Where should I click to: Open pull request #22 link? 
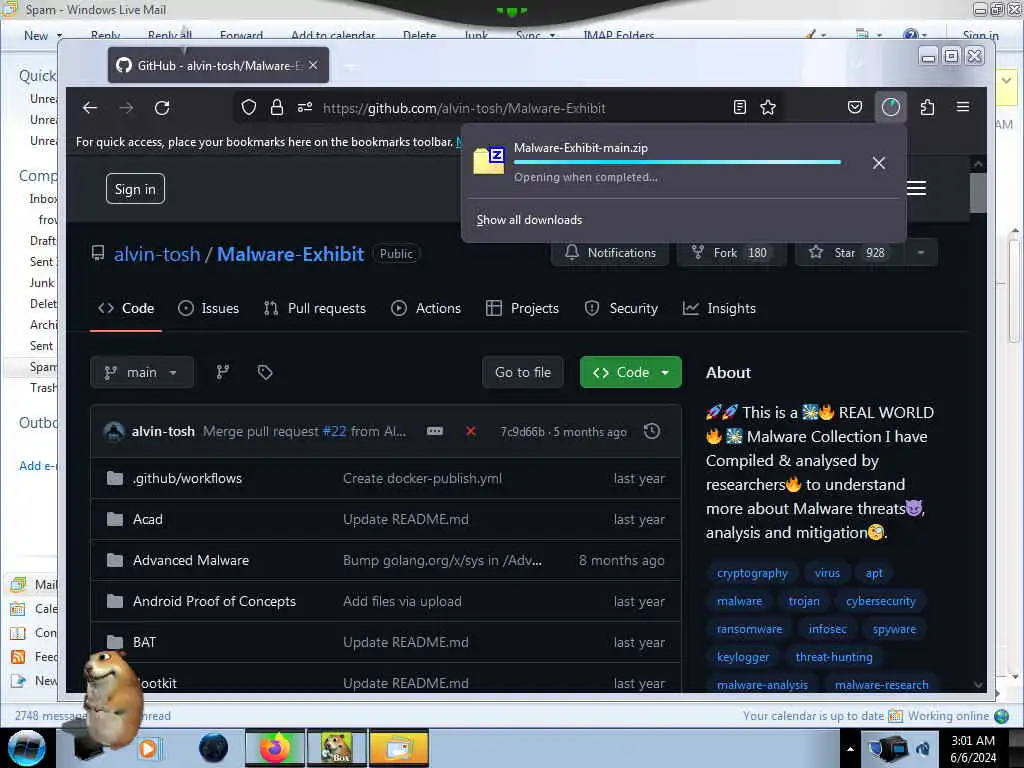point(334,432)
